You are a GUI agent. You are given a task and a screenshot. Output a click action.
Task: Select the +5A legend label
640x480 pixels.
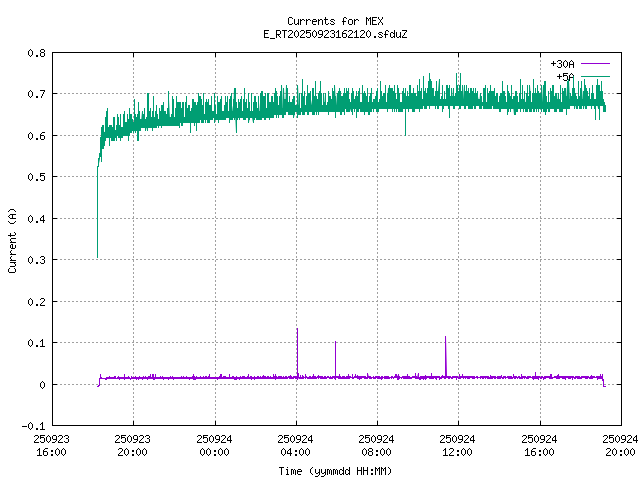pyautogui.click(x=565, y=76)
